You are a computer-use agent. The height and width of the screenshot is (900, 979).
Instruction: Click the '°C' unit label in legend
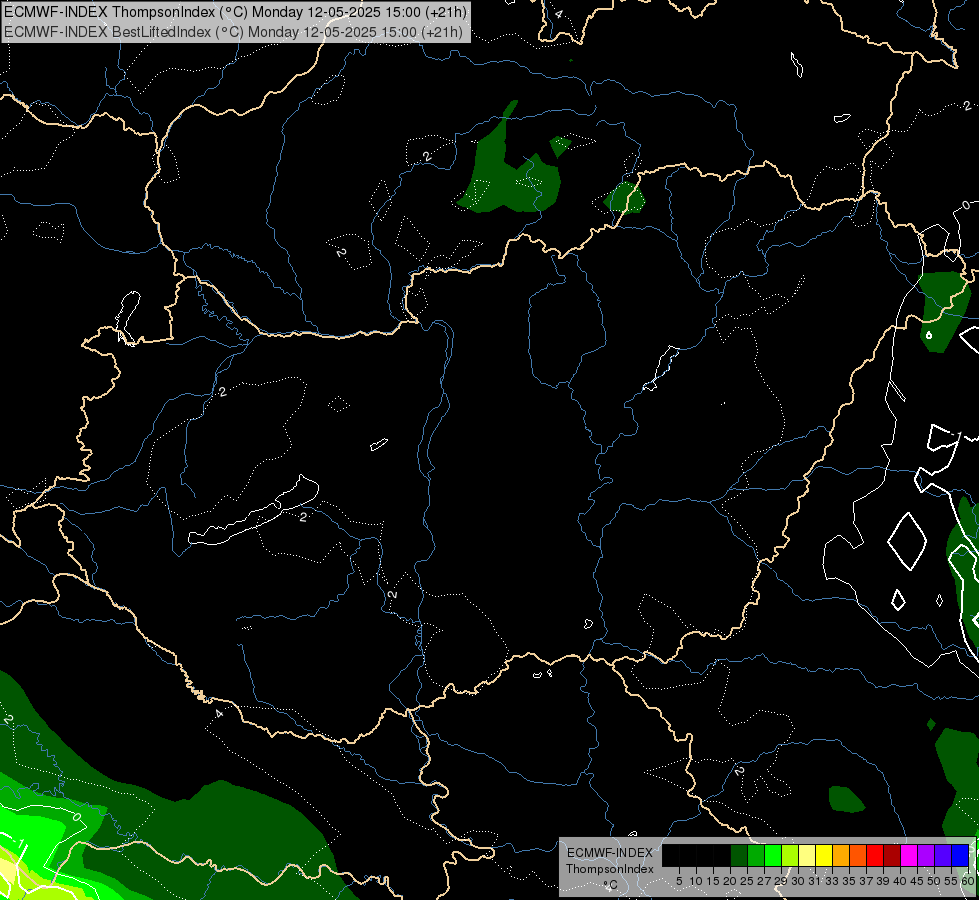(611, 884)
